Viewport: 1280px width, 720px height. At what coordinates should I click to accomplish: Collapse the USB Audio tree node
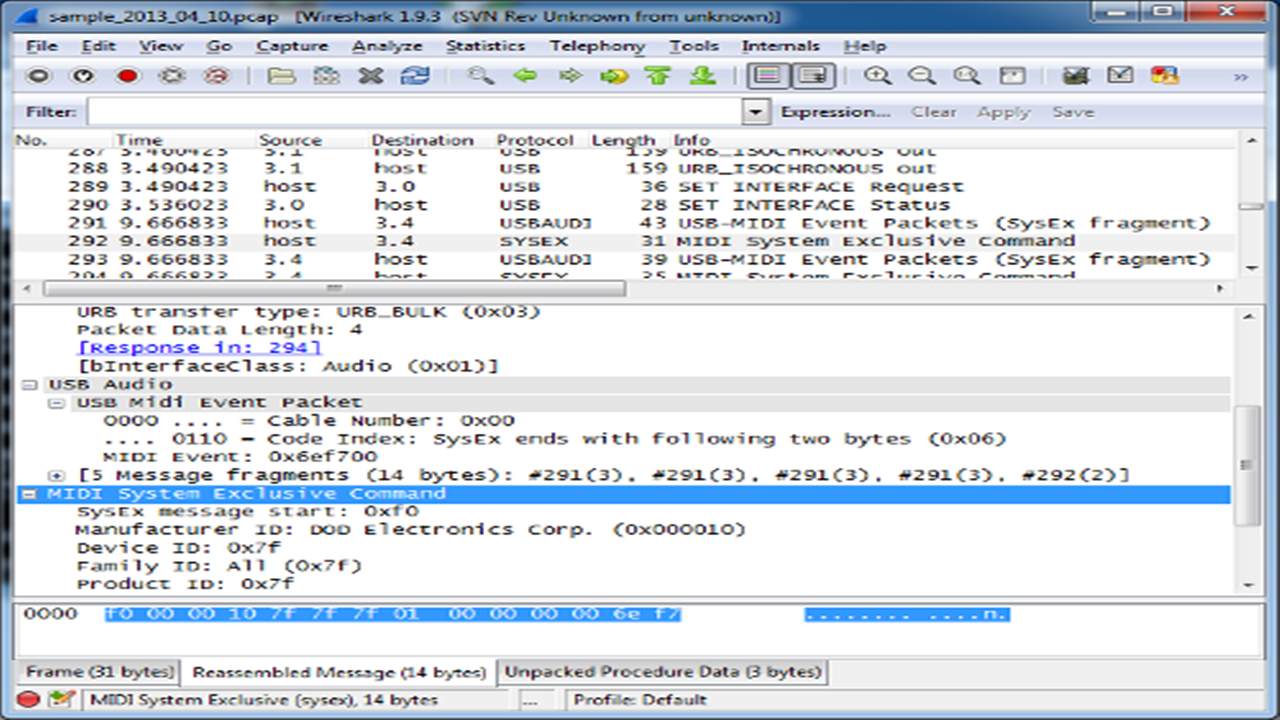pyautogui.click(x=28, y=385)
